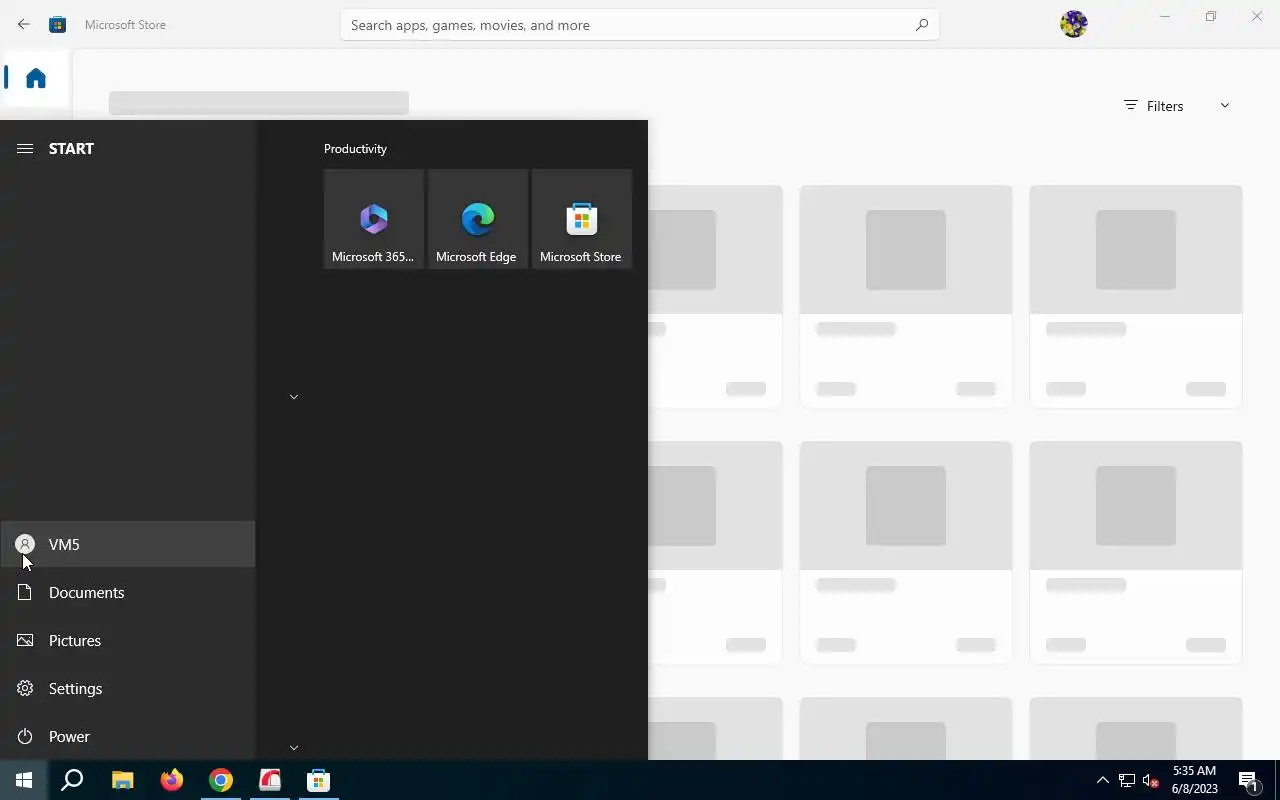Open Power options in Start menu

[128, 736]
